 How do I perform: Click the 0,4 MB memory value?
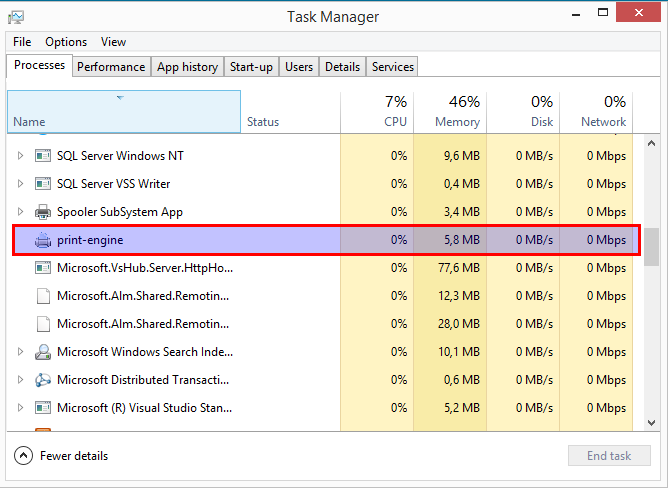462,184
